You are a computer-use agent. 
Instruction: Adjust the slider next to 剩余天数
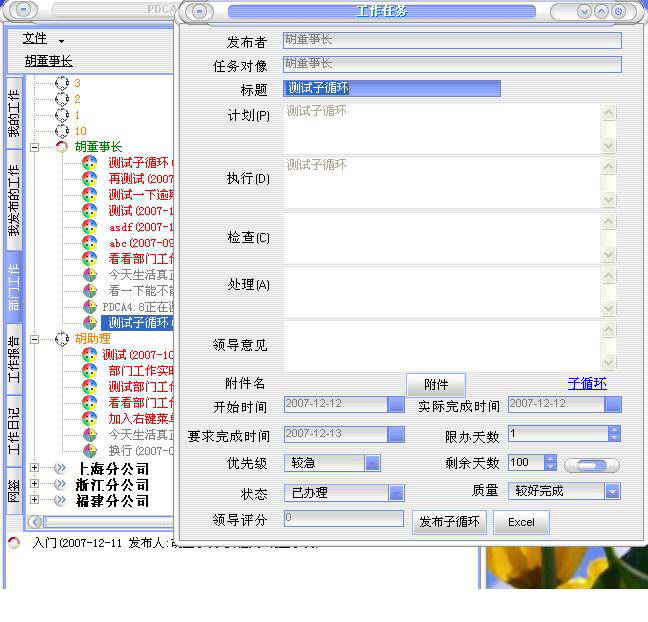(592, 465)
